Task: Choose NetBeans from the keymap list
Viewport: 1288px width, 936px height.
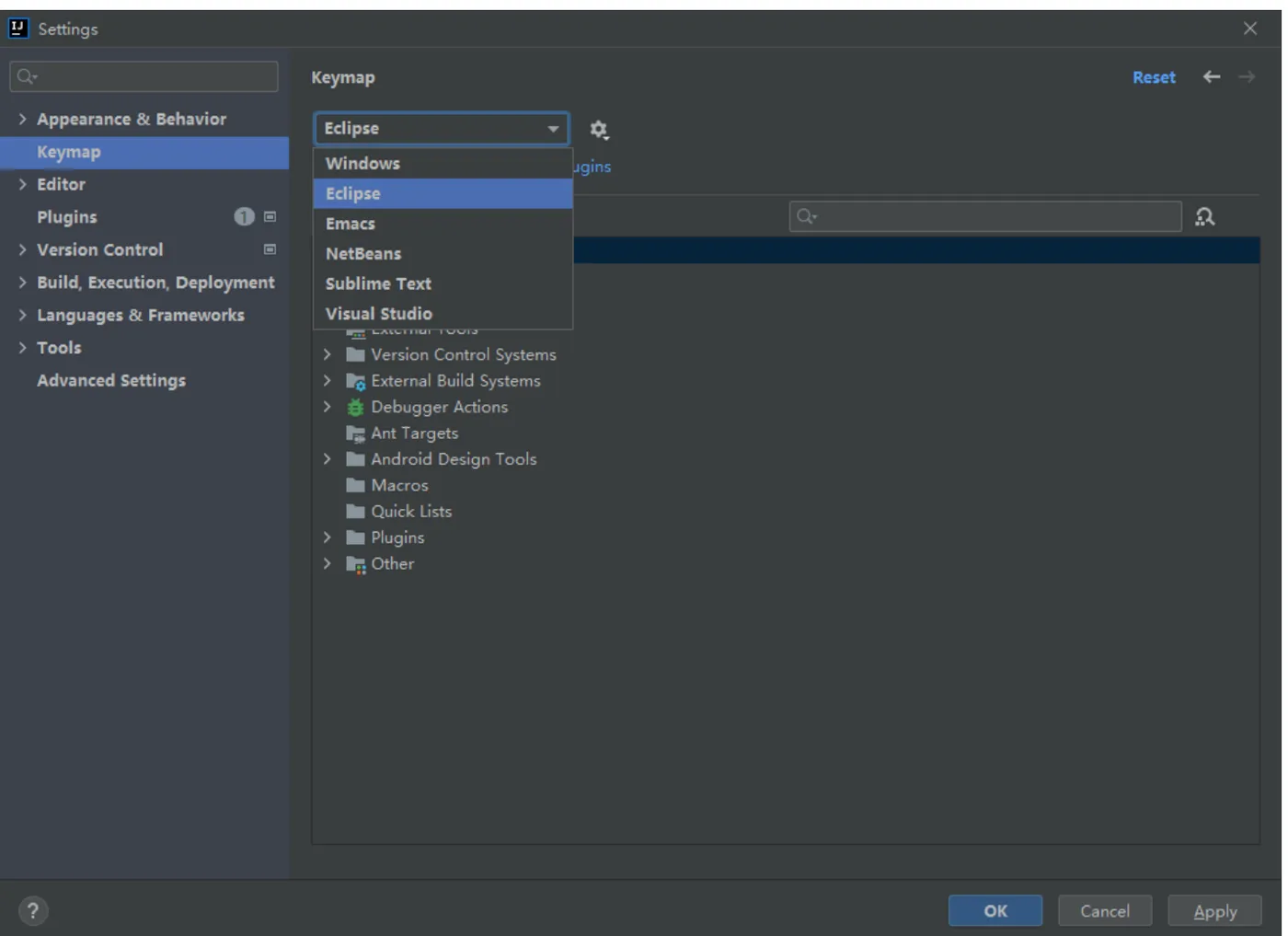Action: [x=443, y=253]
